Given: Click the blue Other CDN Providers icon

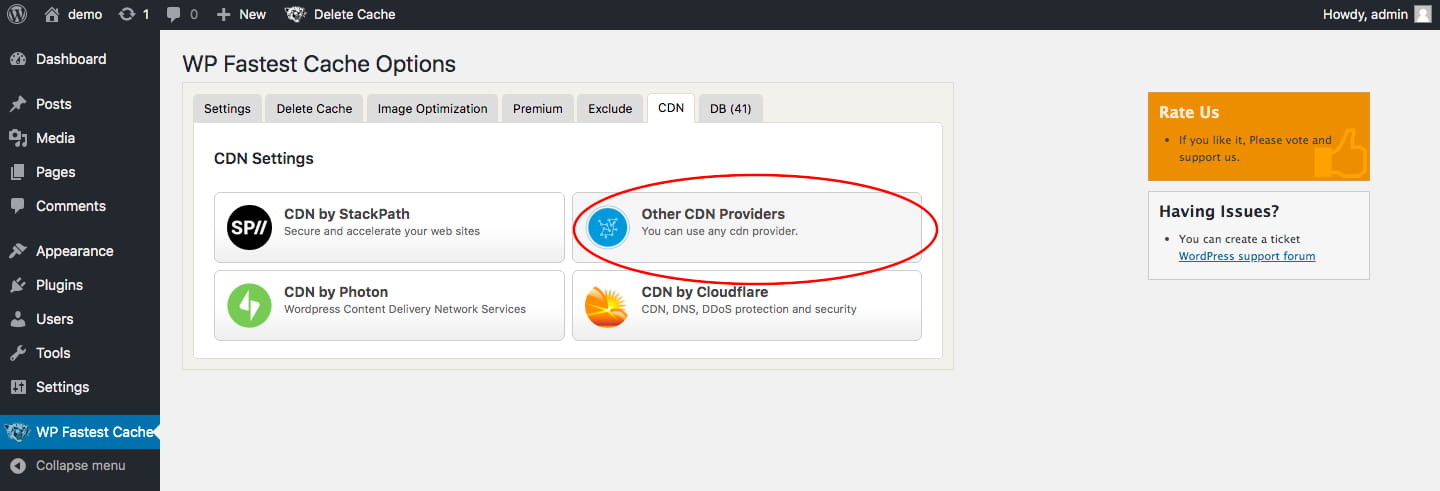Looking at the screenshot, I should 607,227.
